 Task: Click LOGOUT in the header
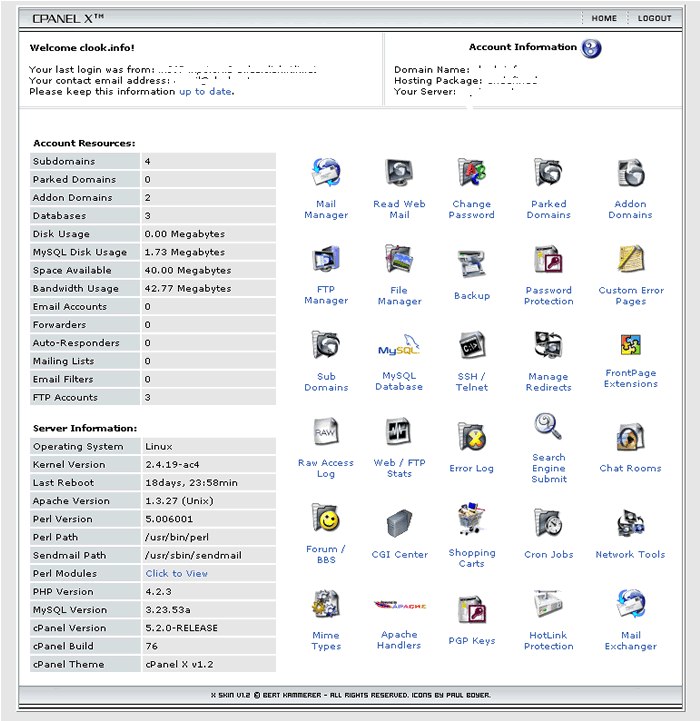654,18
